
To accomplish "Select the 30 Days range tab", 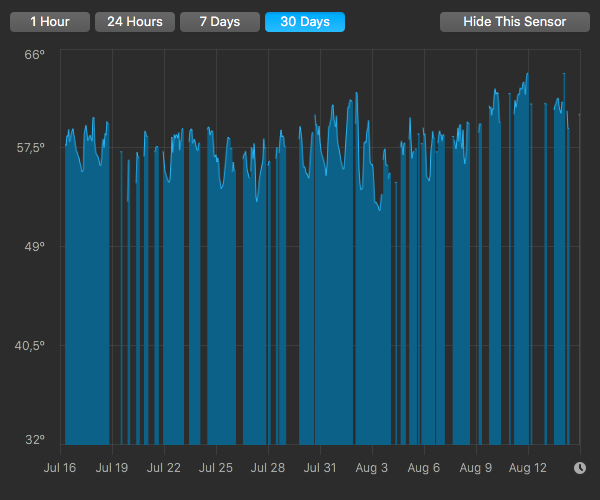I will click(305, 22).
